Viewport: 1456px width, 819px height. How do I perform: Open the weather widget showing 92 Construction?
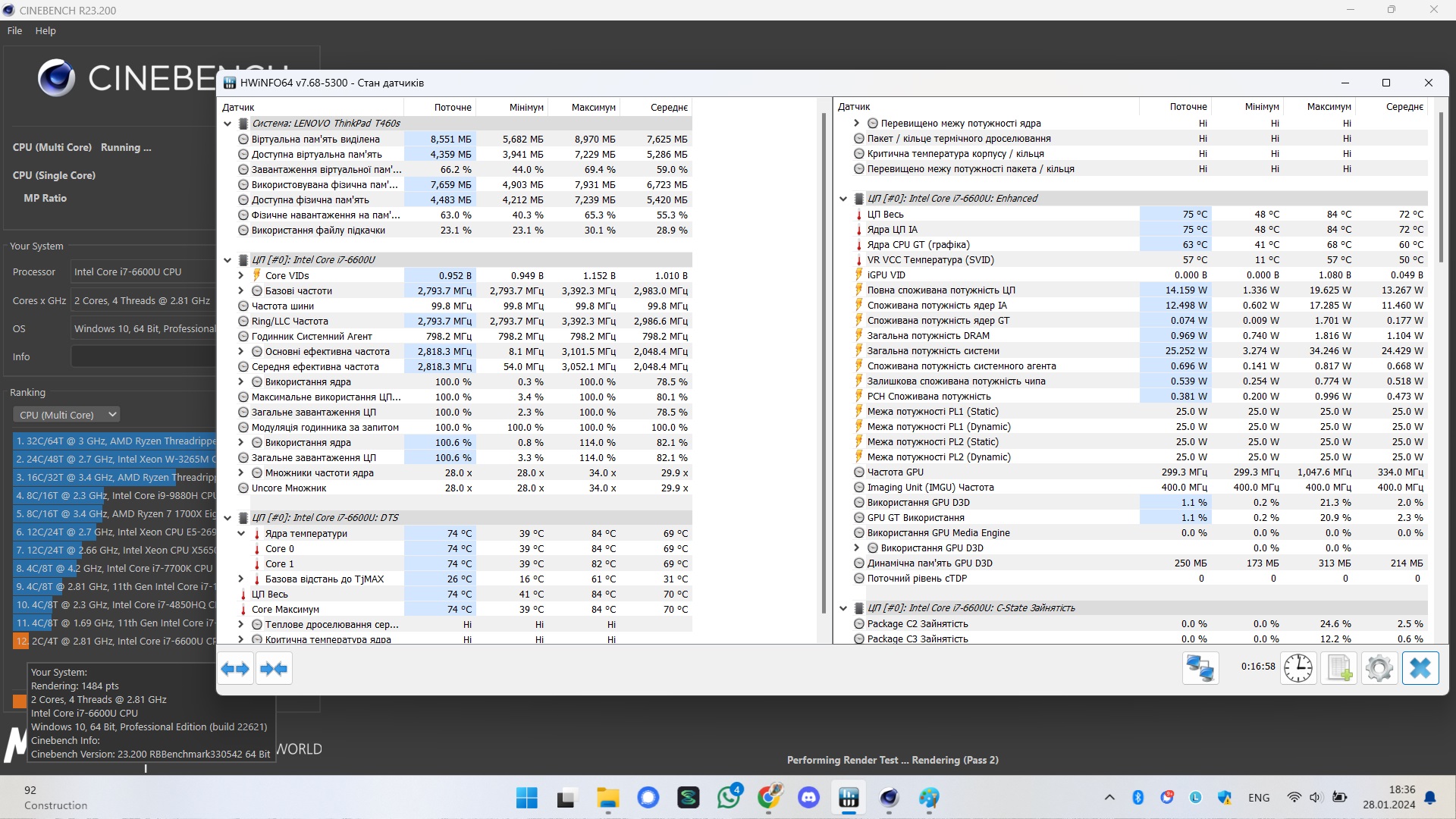click(55, 798)
